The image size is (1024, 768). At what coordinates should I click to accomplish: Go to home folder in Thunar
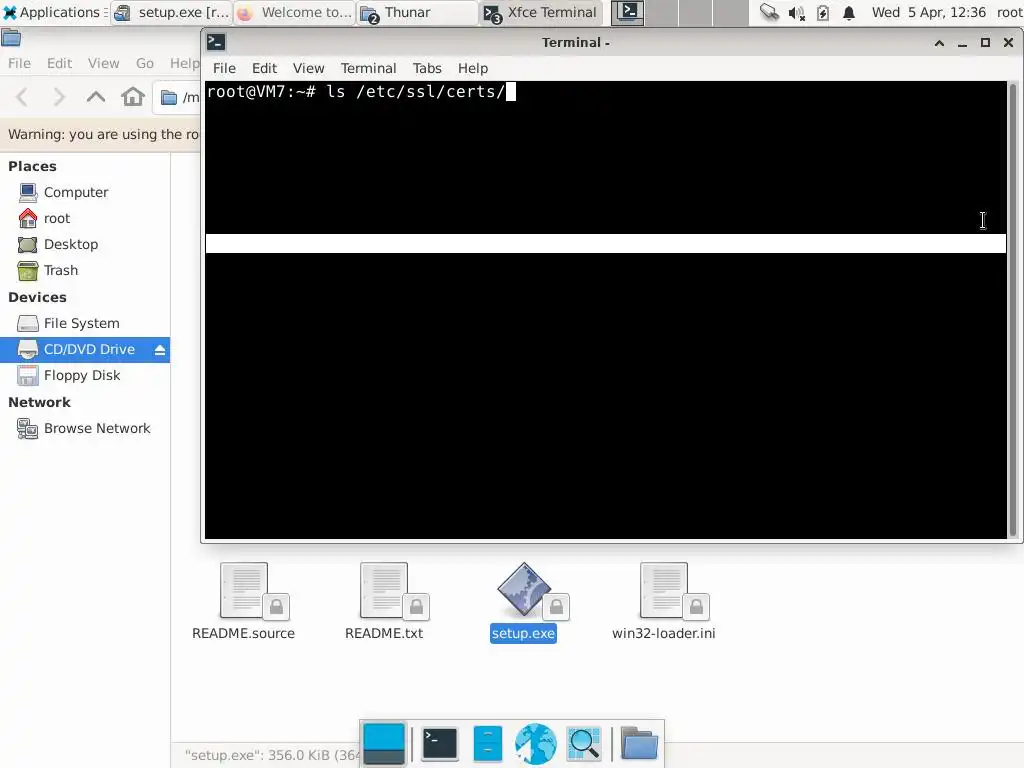click(133, 97)
